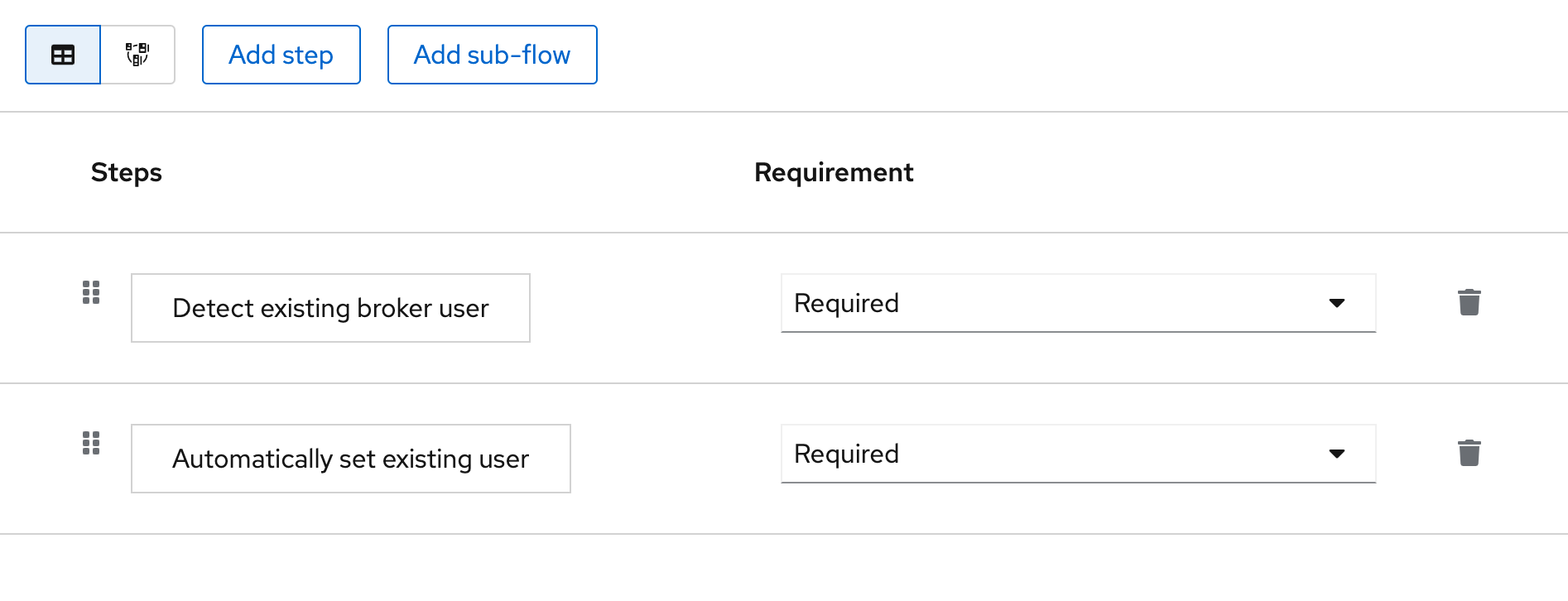This screenshot has width=1568, height=601.
Task: Select the Requirement column header
Action: click(833, 172)
